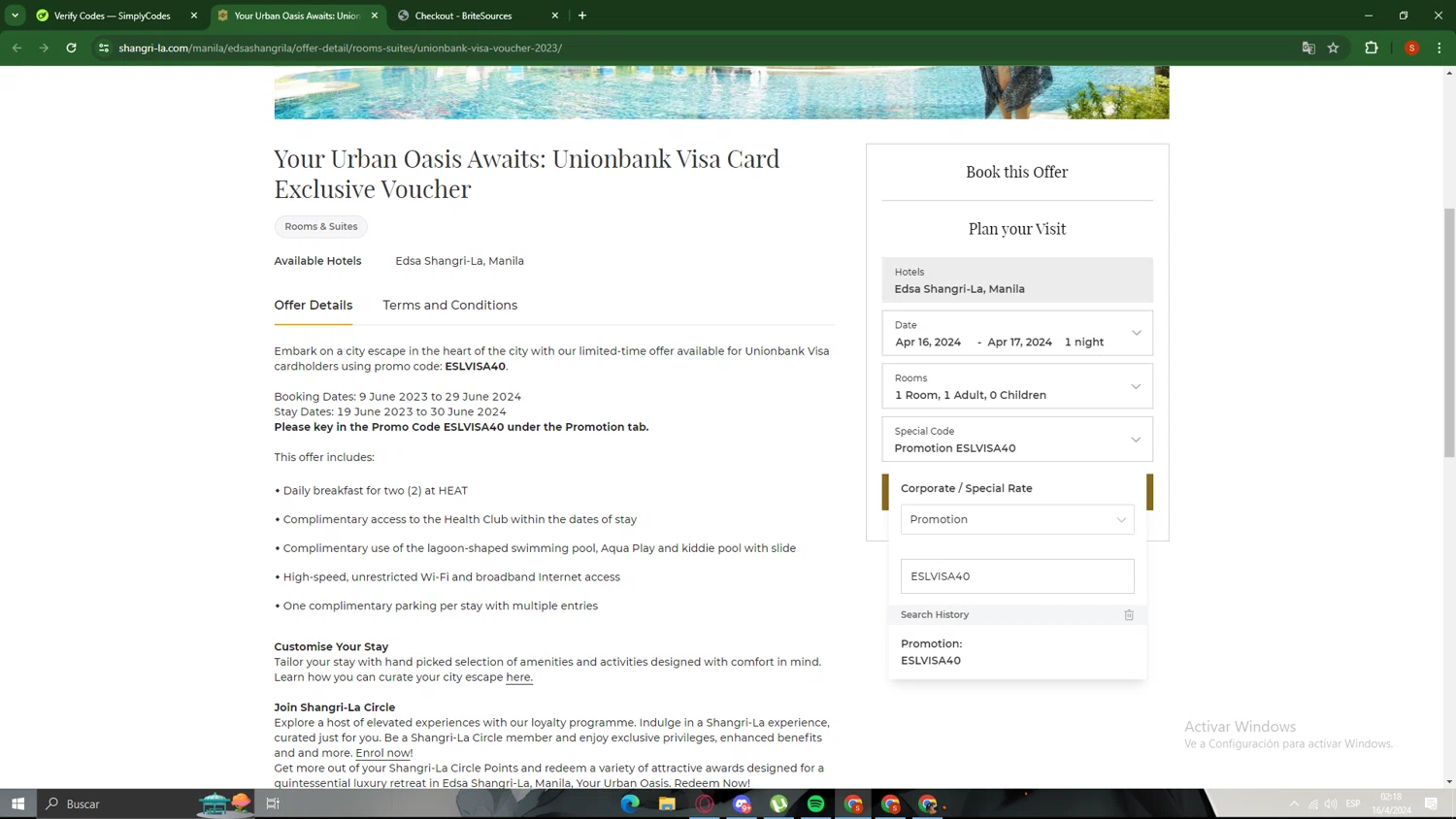Close the Your Urban Oasis Awaits tab
Image resolution: width=1456 pixels, height=819 pixels.
(375, 16)
